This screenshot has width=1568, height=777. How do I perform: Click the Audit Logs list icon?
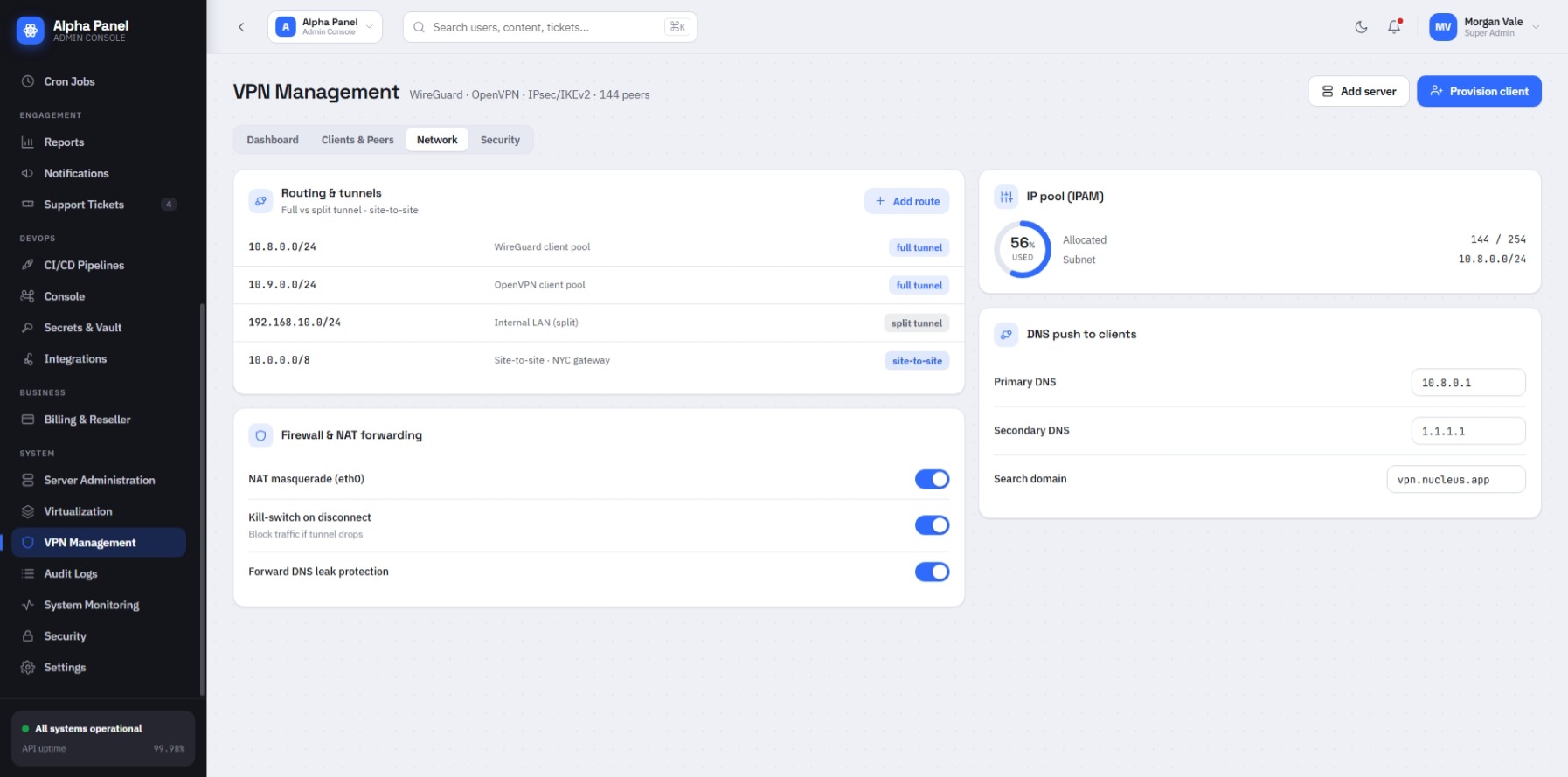tap(28, 573)
